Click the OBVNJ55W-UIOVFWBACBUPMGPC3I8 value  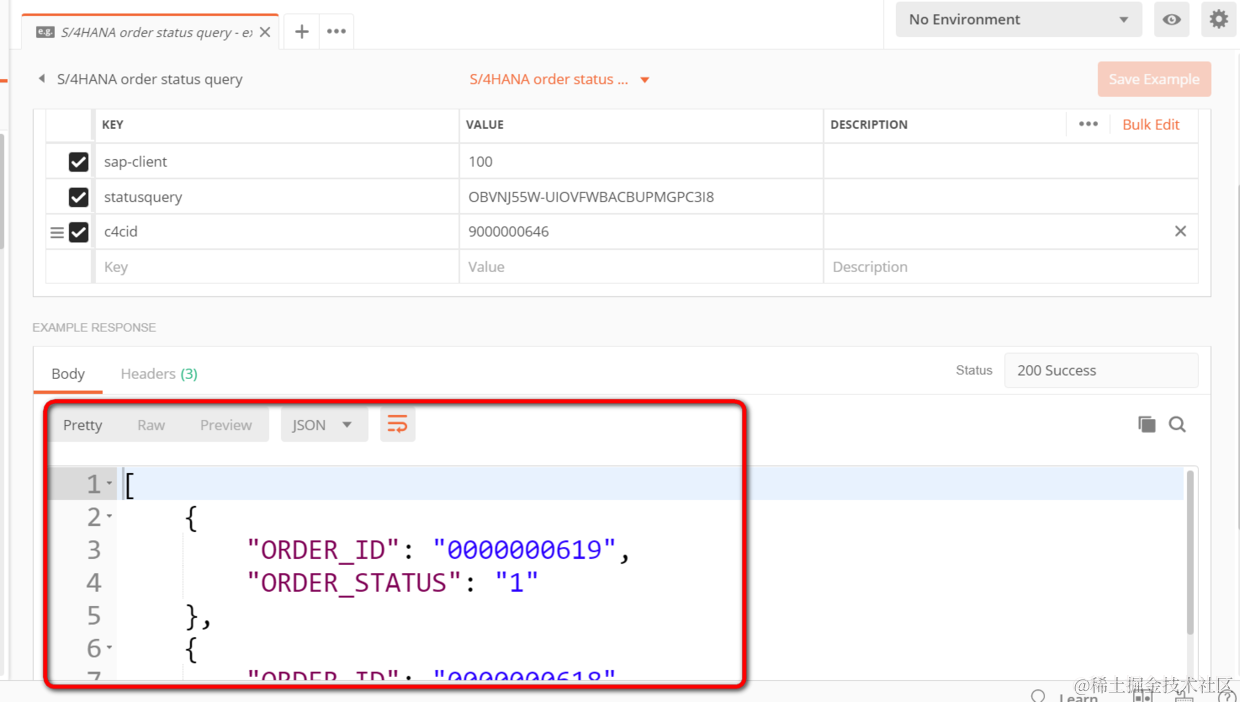[x=591, y=197]
